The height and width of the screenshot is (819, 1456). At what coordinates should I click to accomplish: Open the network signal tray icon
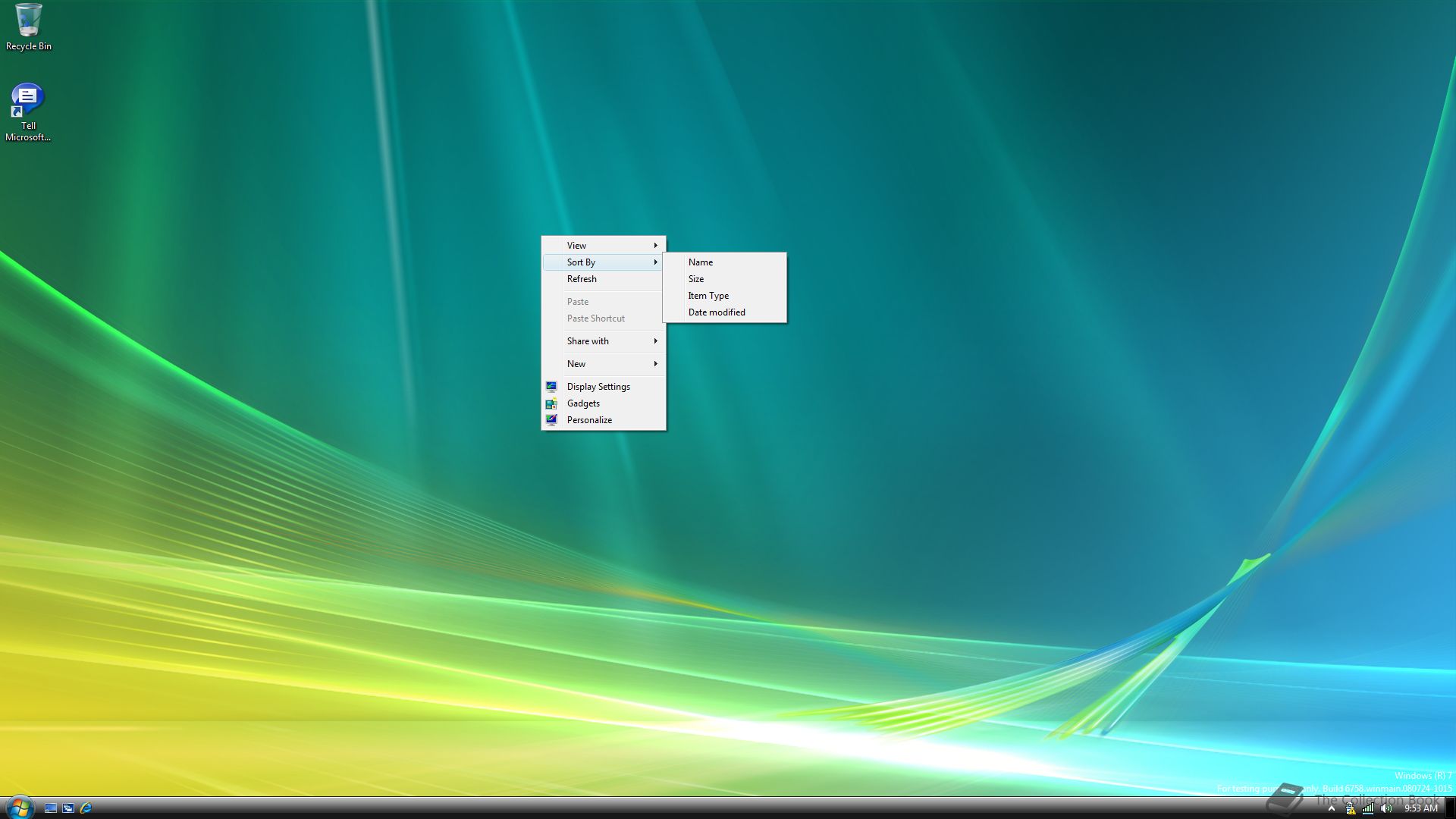1368,808
